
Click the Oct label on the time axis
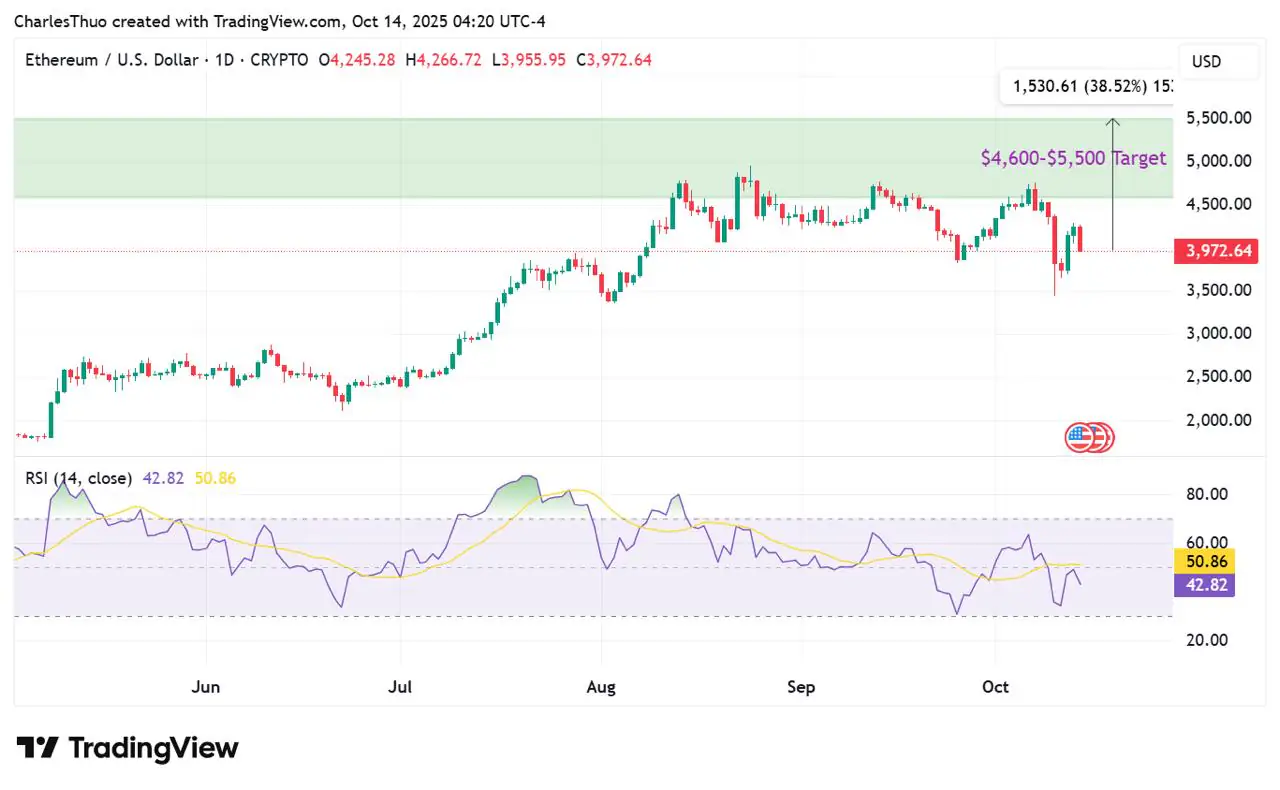pyautogui.click(x=996, y=687)
